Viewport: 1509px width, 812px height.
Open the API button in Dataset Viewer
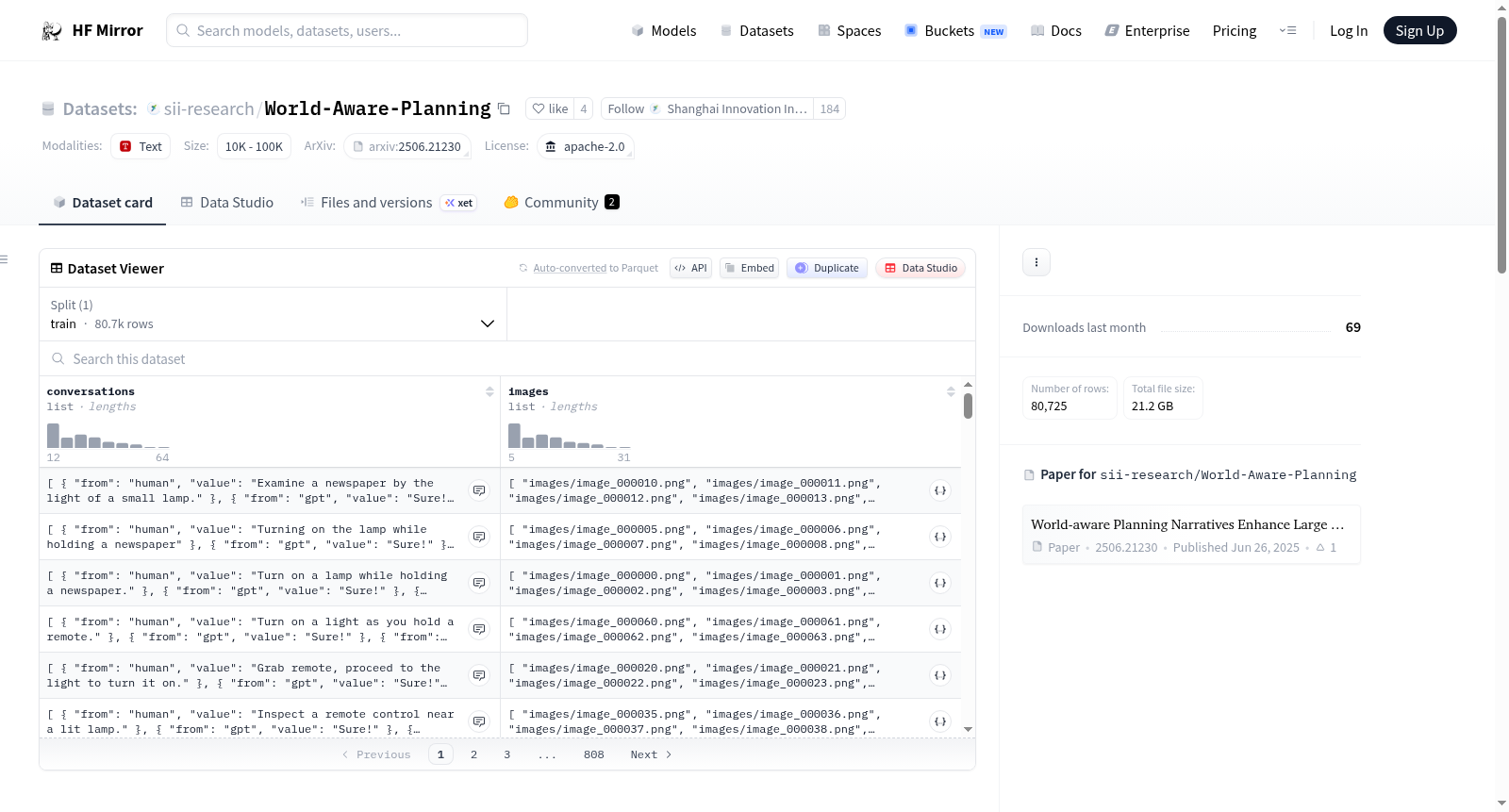pos(690,269)
